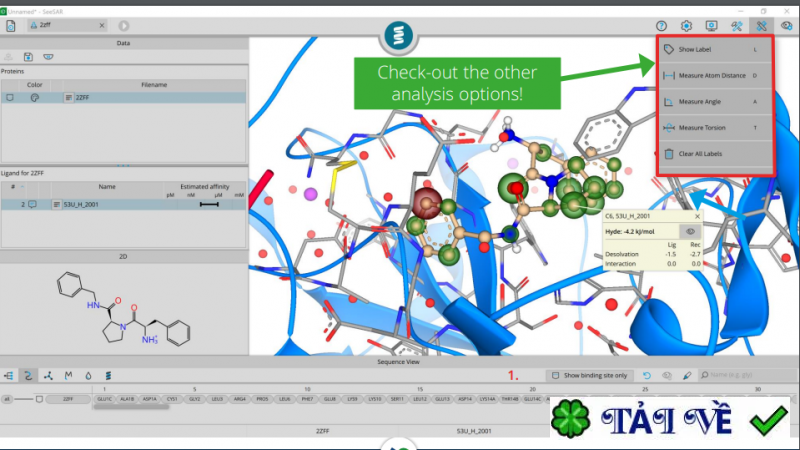800x450 pixels.
Task: Select residue ASP1A in sequence view
Action: coord(149,399)
